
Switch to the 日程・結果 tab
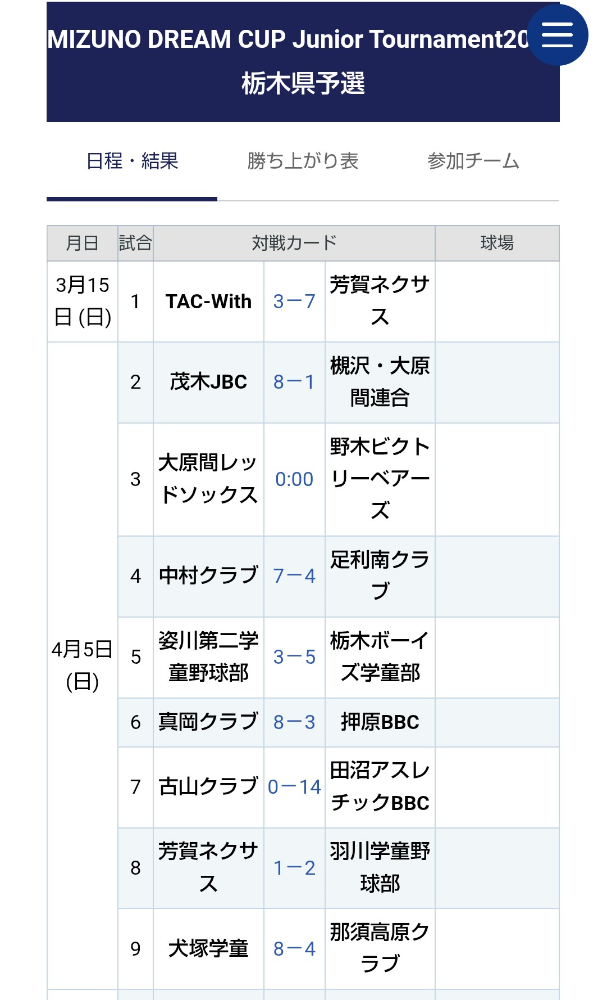(x=132, y=161)
